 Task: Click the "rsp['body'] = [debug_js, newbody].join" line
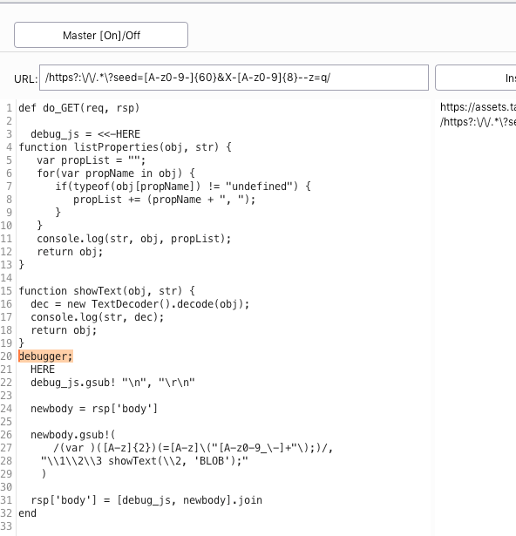tap(146, 500)
